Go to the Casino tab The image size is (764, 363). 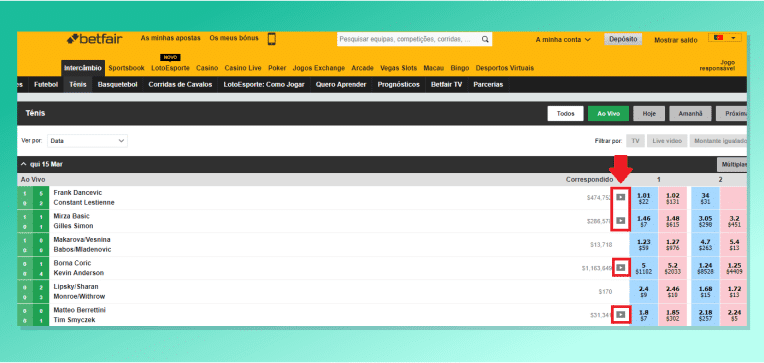point(207,68)
